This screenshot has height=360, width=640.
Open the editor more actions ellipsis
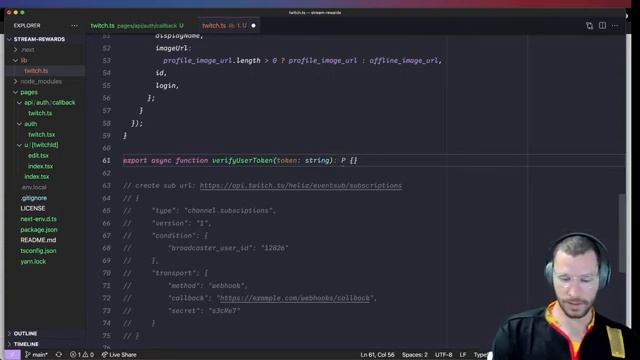click(615, 25)
